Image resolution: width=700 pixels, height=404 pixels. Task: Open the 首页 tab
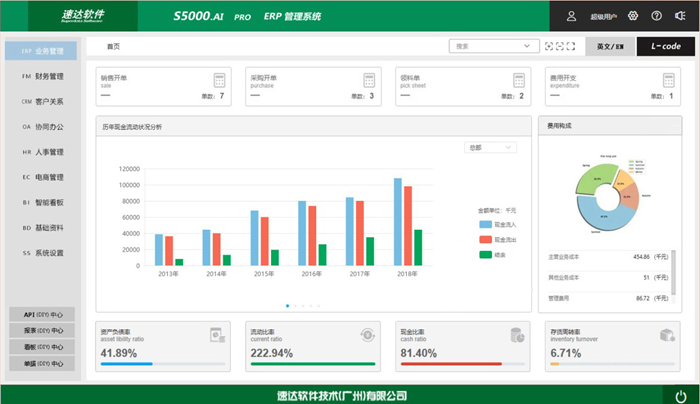114,46
